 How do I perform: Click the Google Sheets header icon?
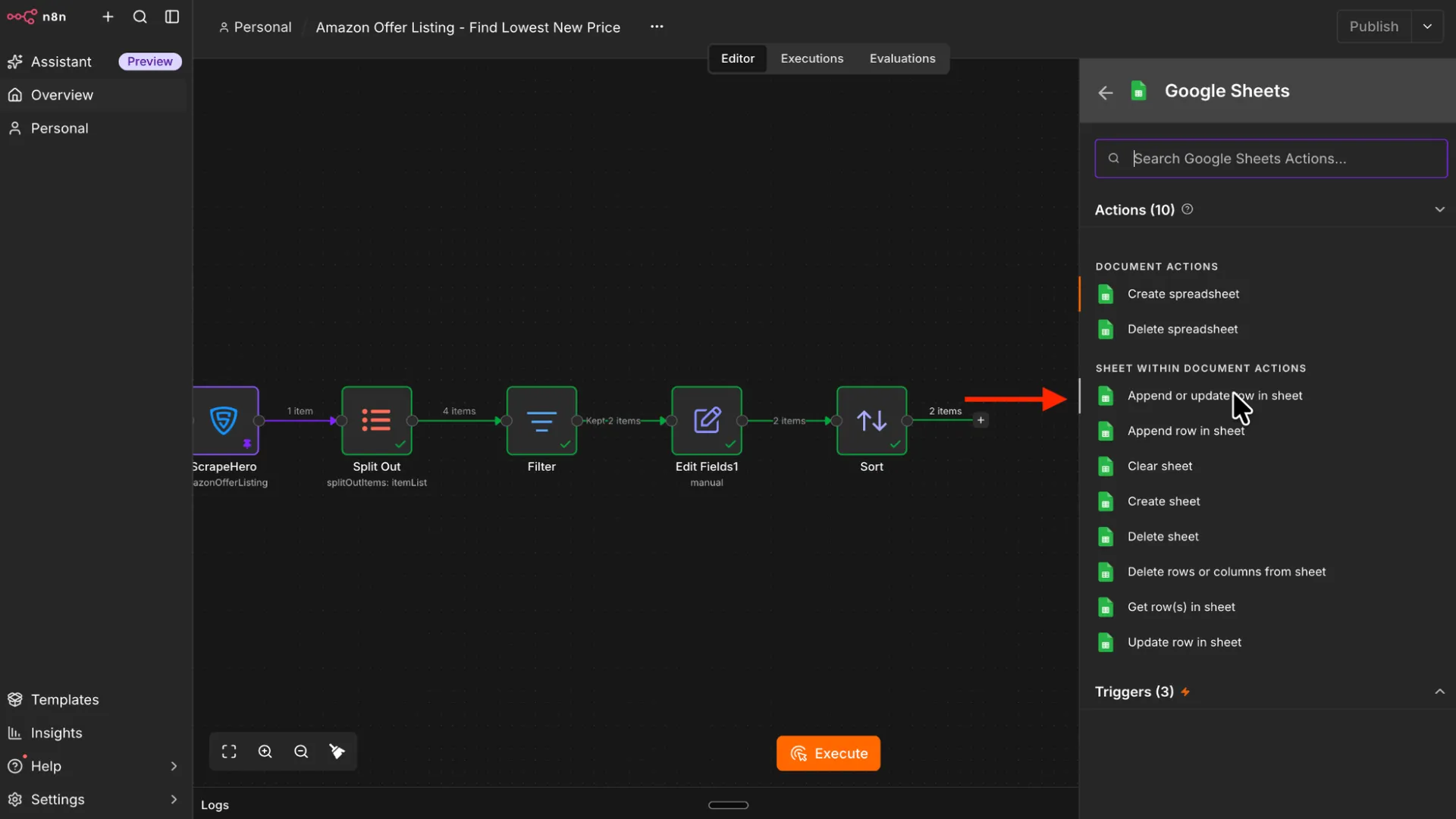tap(1138, 91)
